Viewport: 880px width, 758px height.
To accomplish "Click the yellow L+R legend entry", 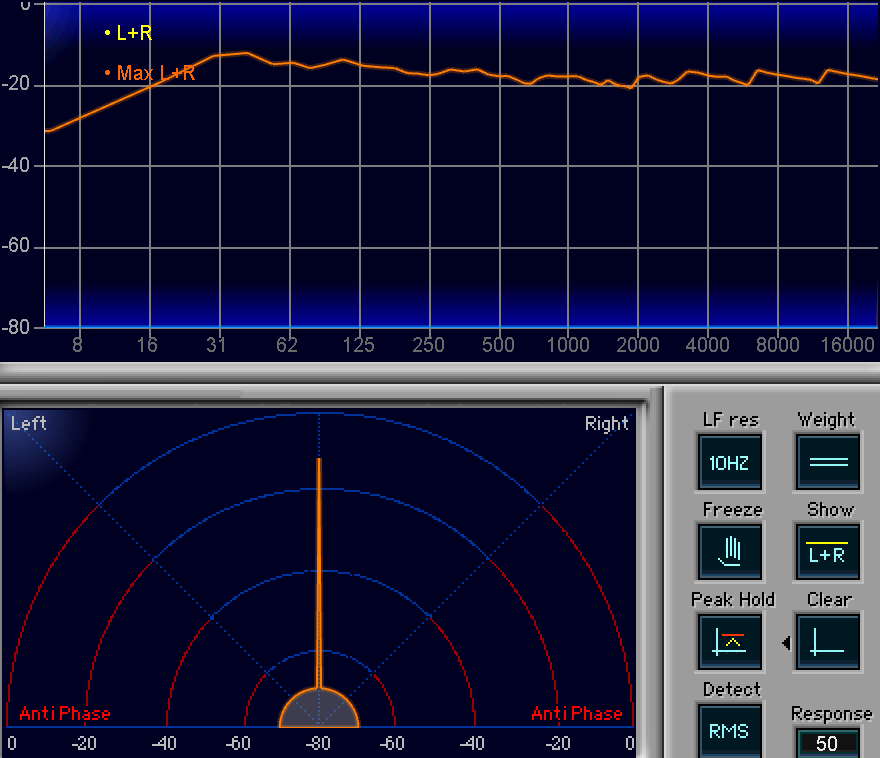I will point(129,33).
